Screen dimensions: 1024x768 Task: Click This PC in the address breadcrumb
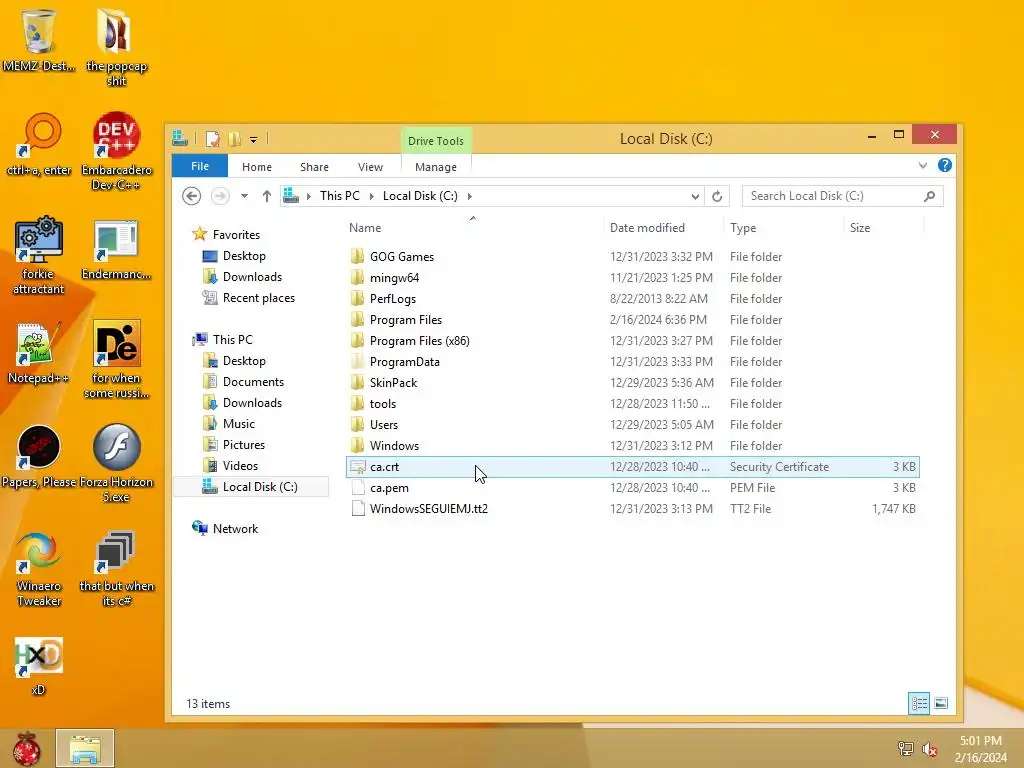[340, 196]
